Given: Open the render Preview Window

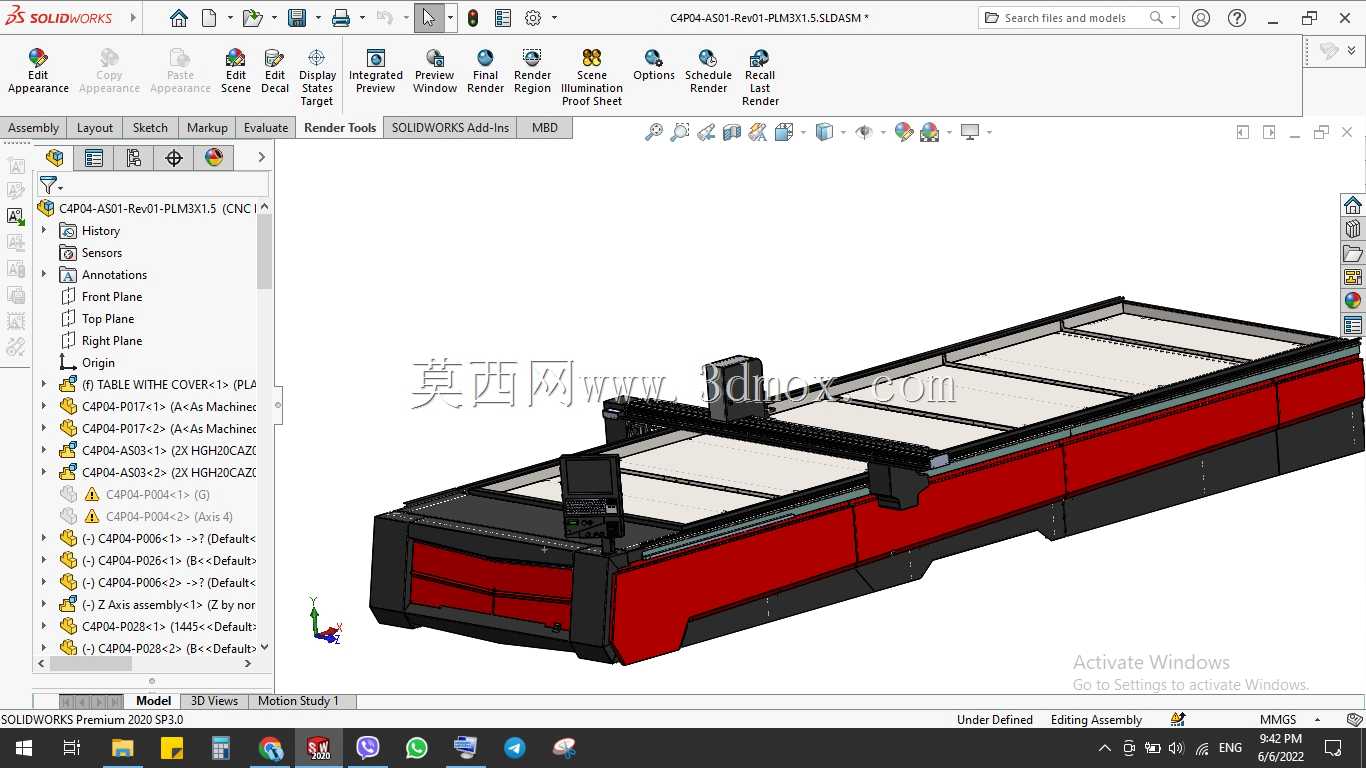Looking at the screenshot, I should pyautogui.click(x=435, y=71).
